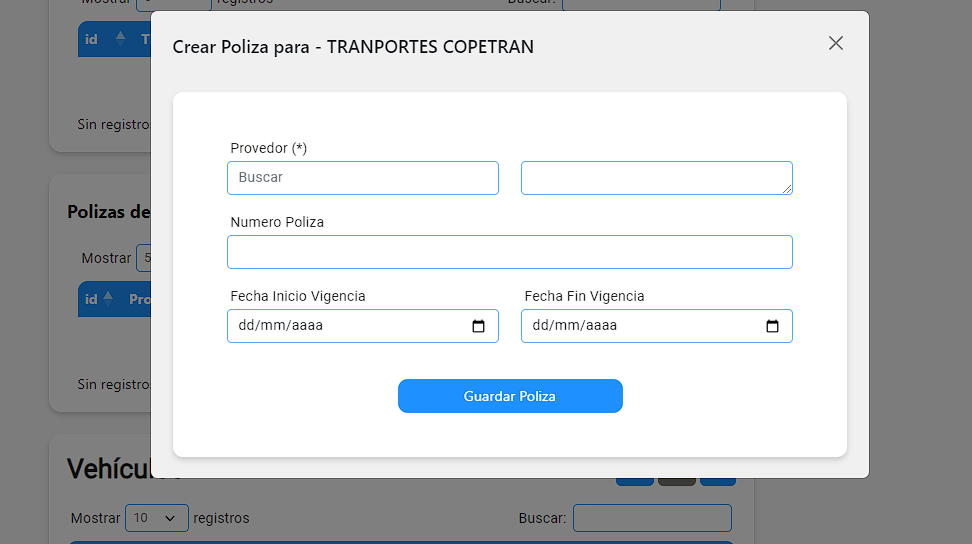Open the Polizas section Mostrar dropdown
The width and height of the screenshot is (972, 544).
[x=144, y=258]
